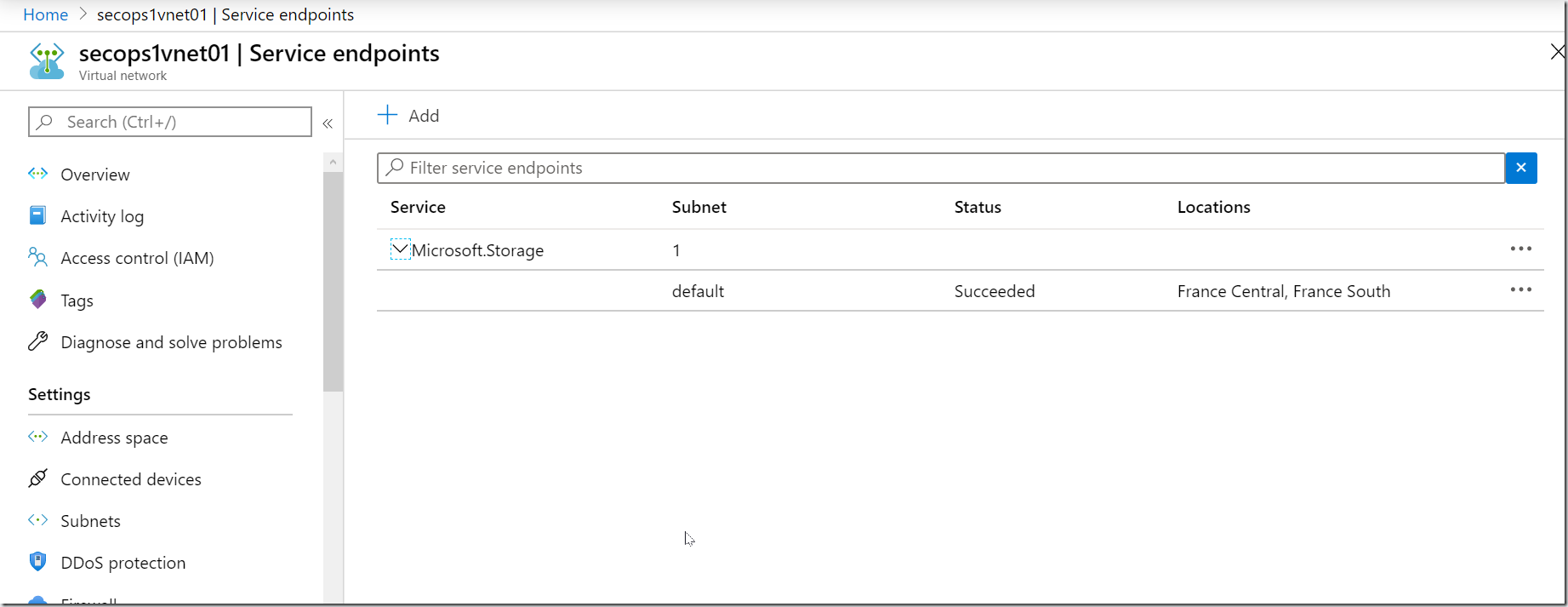Add a new service endpoint
Viewport: 1568px width, 607px height.
tap(408, 116)
